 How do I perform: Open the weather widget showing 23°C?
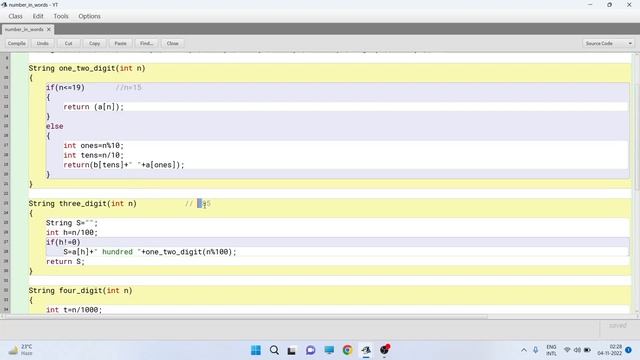coord(20,350)
